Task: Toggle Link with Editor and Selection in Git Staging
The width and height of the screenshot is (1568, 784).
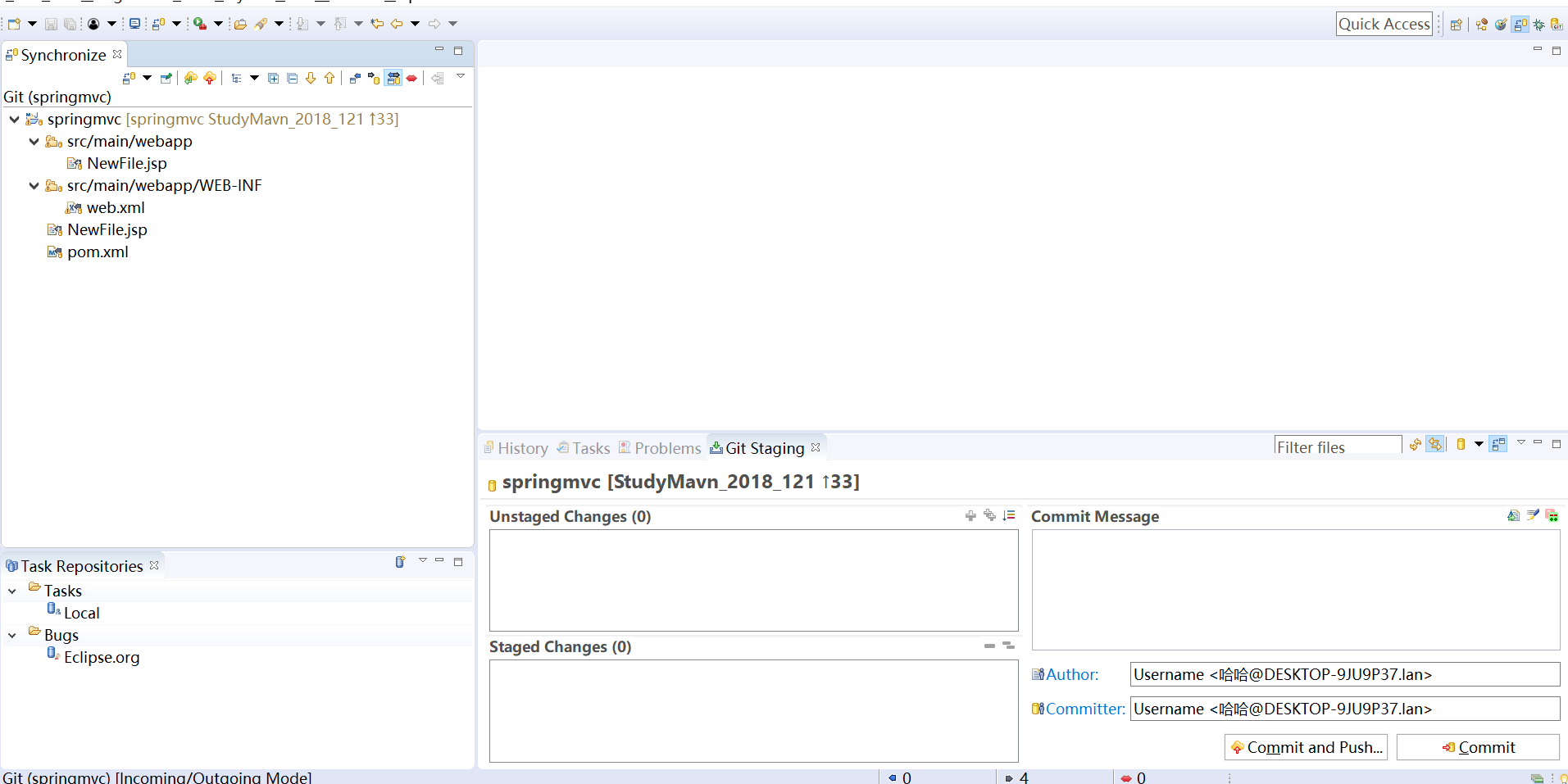Action: pyautogui.click(x=1435, y=444)
